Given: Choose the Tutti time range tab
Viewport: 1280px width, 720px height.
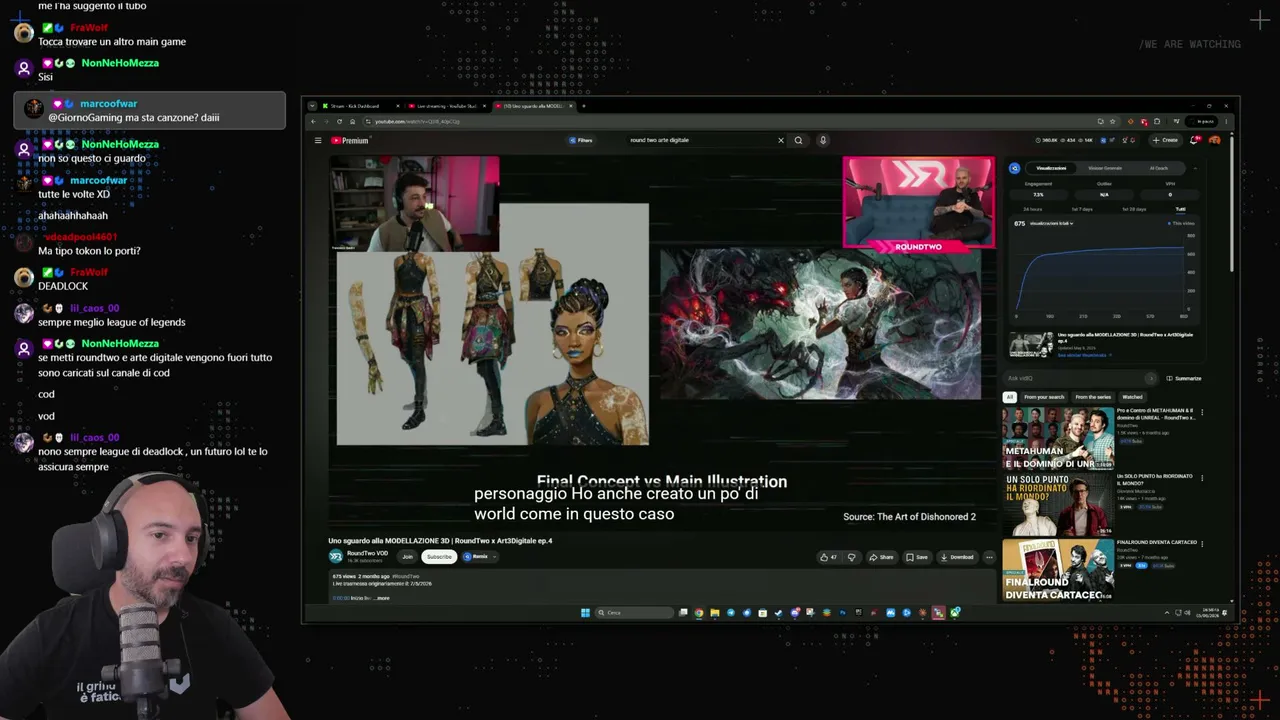Looking at the screenshot, I should [x=1181, y=209].
